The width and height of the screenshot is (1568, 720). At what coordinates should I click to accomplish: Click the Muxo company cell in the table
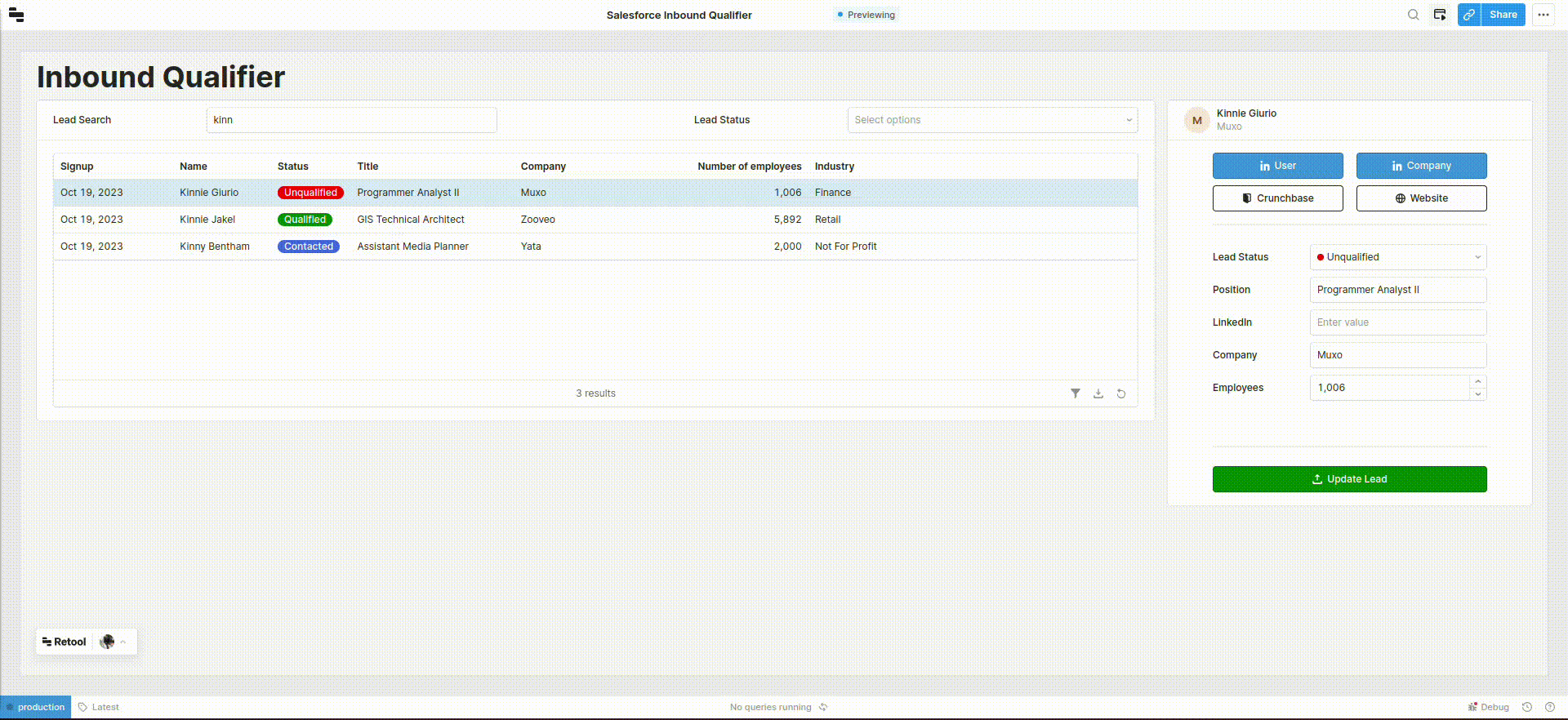click(533, 193)
